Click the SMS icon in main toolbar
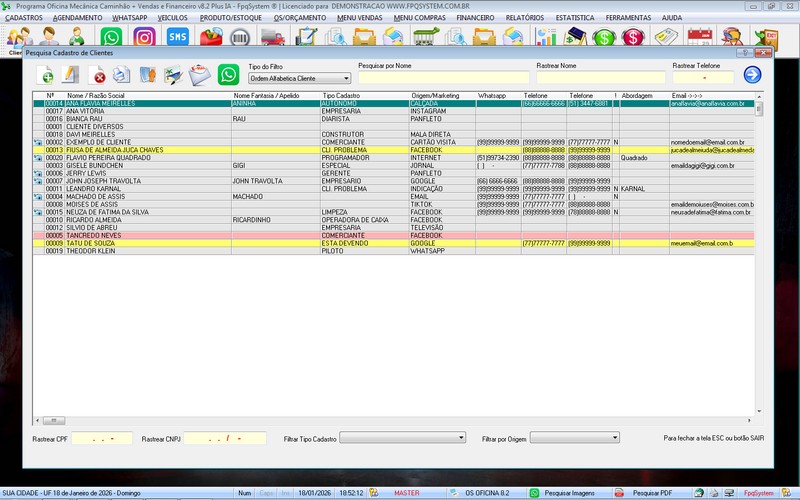This screenshot has width=800, height=500. (x=178, y=37)
